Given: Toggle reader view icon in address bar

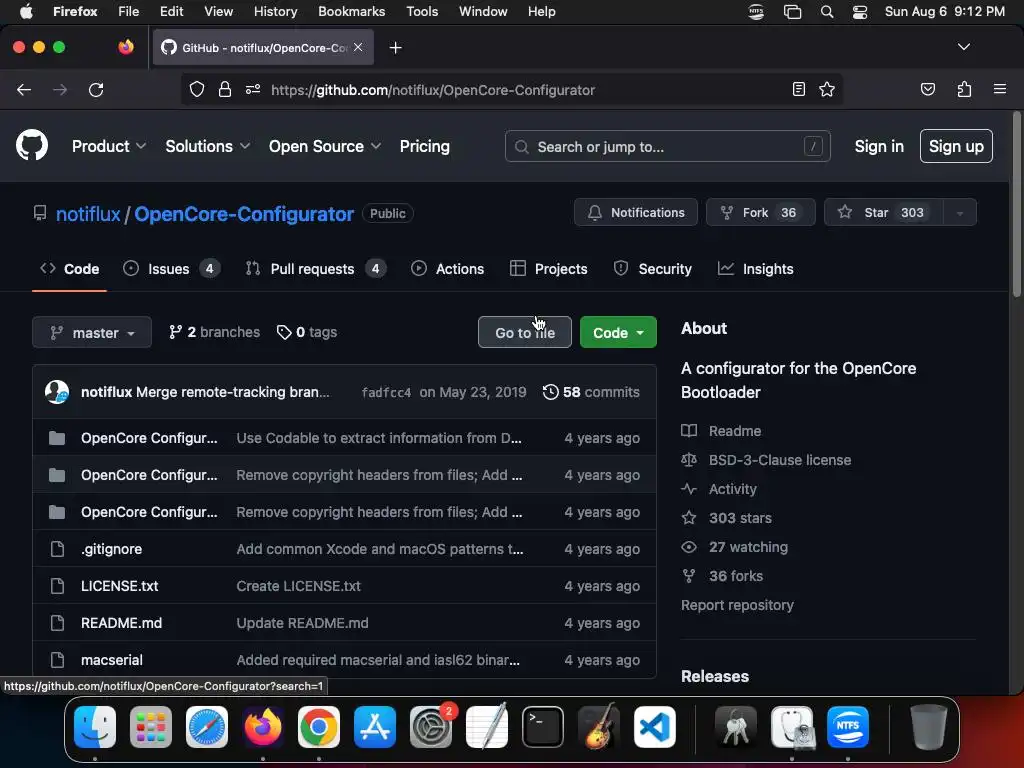Looking at the screenshot, I should 798,89.
